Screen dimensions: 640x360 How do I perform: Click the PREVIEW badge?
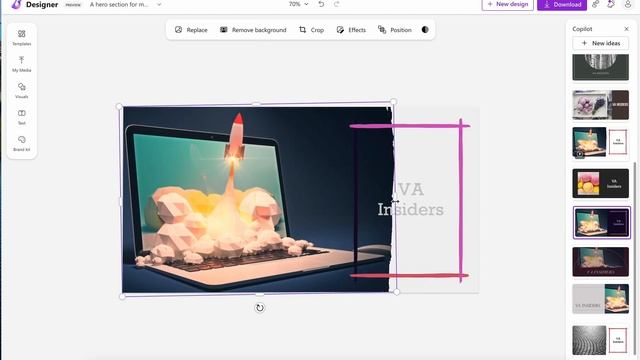tap(73, 5)
